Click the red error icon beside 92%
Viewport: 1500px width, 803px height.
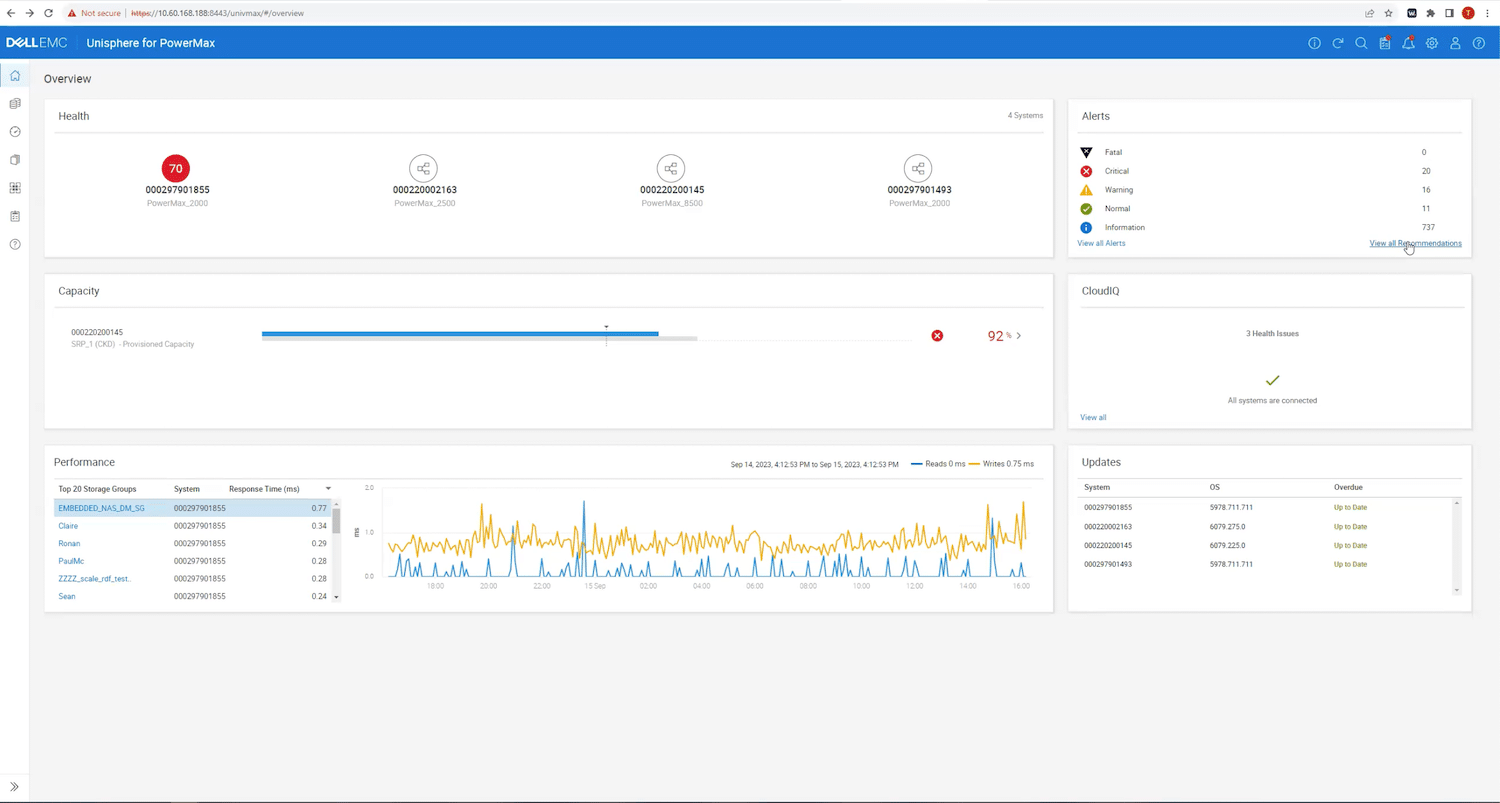click(937, 336)
